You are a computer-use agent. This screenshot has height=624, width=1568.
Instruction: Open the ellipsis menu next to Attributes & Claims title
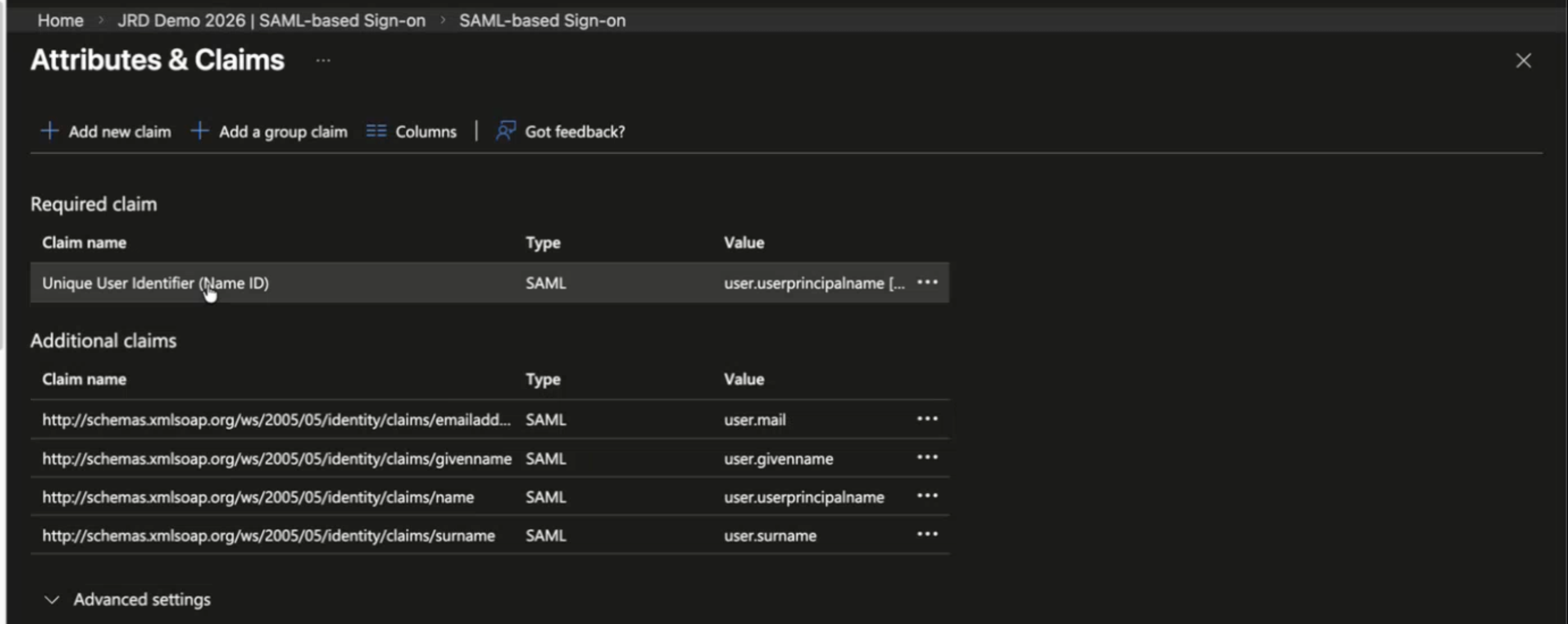pos(323,60)
